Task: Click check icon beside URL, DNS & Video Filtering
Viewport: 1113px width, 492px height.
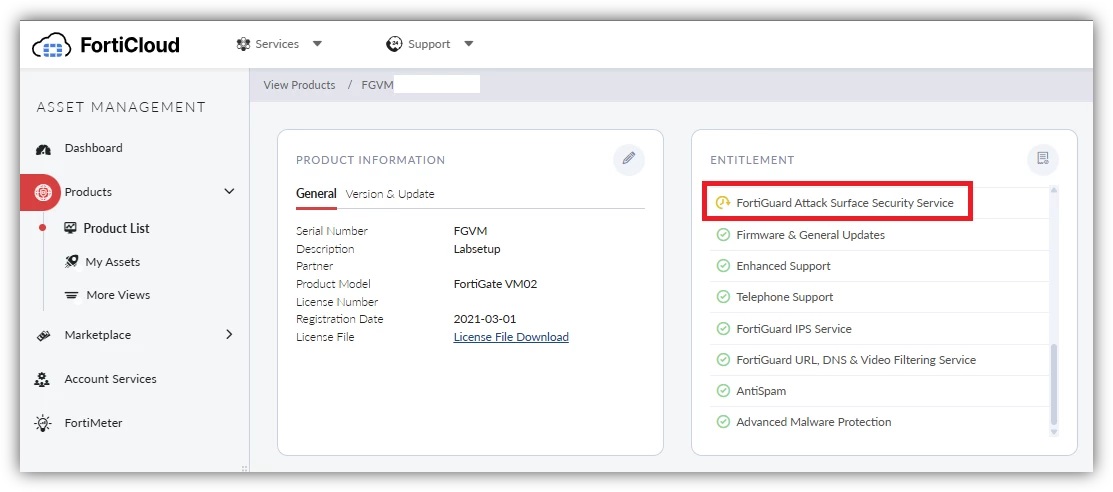Action: coord(723,360)
